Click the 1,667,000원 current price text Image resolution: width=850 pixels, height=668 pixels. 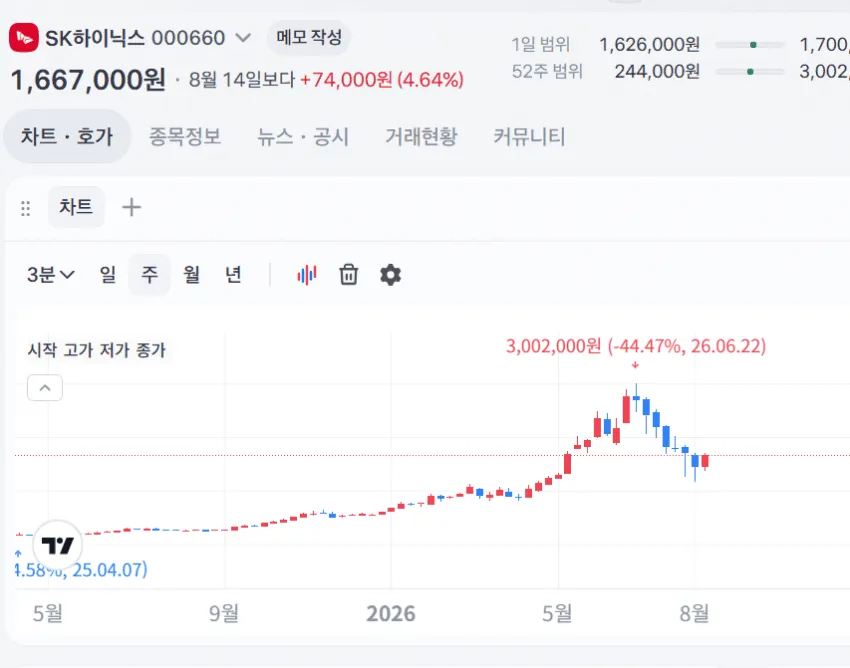[x=88, y=80]
